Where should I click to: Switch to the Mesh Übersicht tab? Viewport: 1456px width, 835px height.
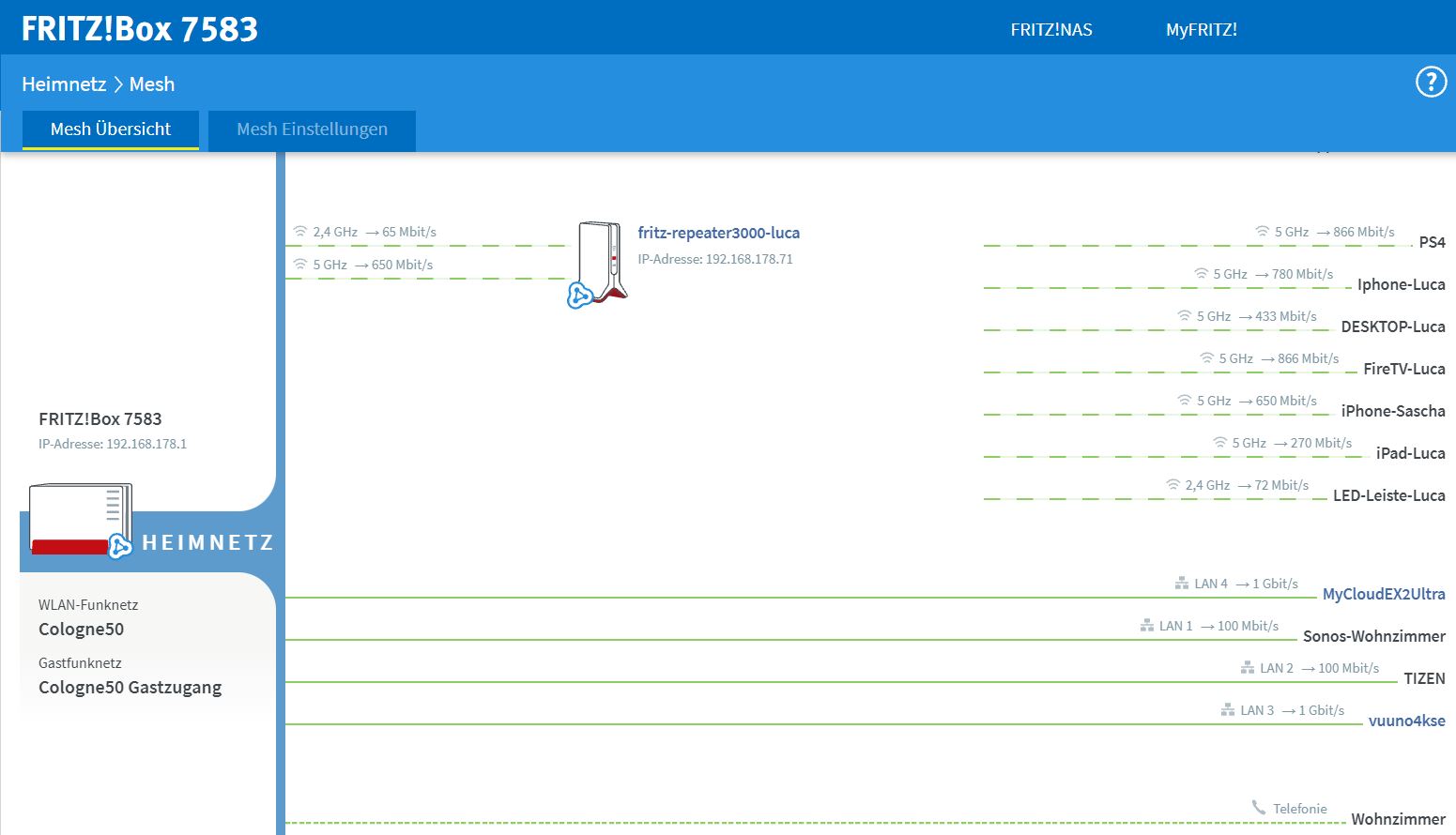(111, 129)
